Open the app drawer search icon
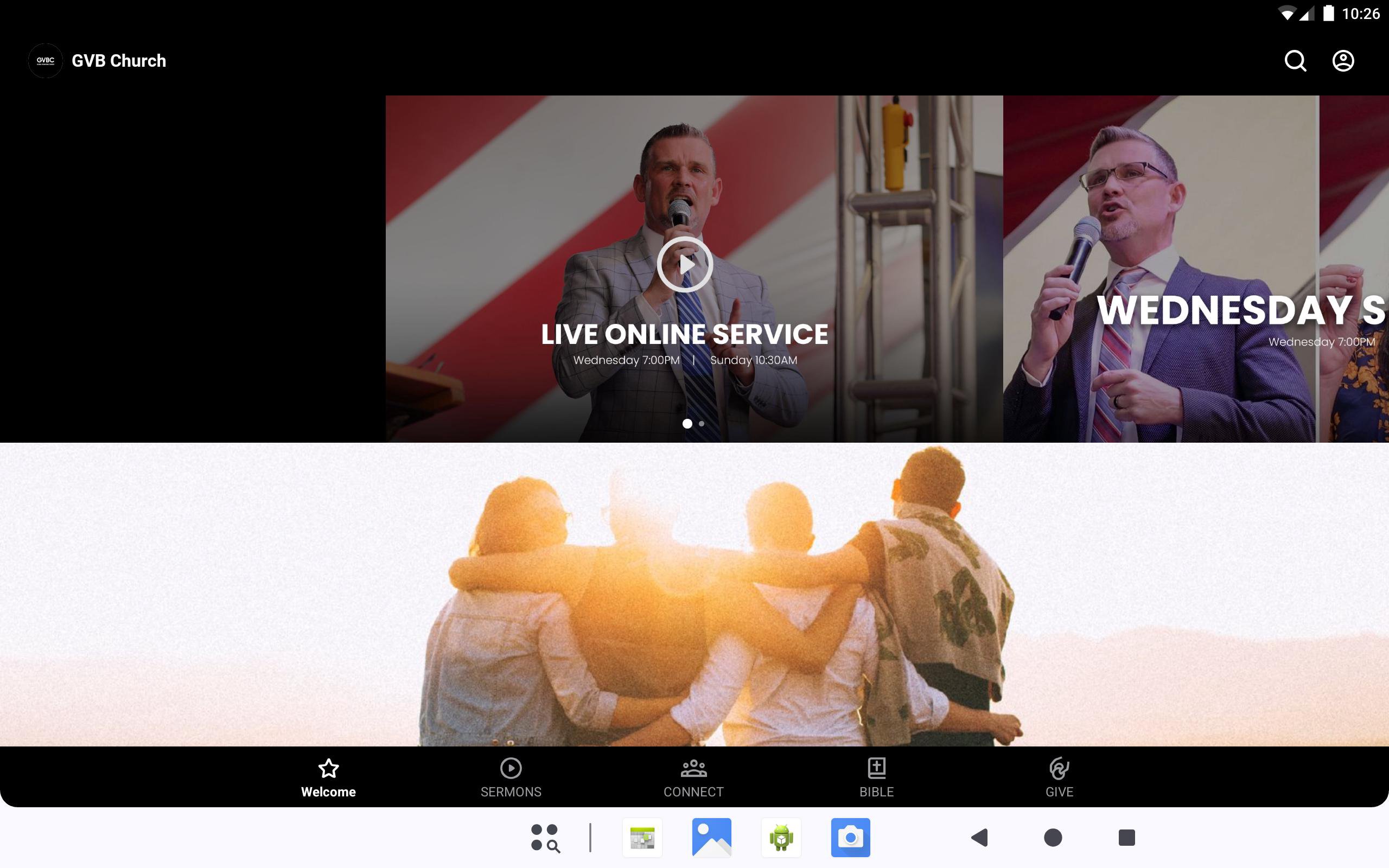Image resolution: width=1389 pixels, height=868 pixels. coord(545,838)
